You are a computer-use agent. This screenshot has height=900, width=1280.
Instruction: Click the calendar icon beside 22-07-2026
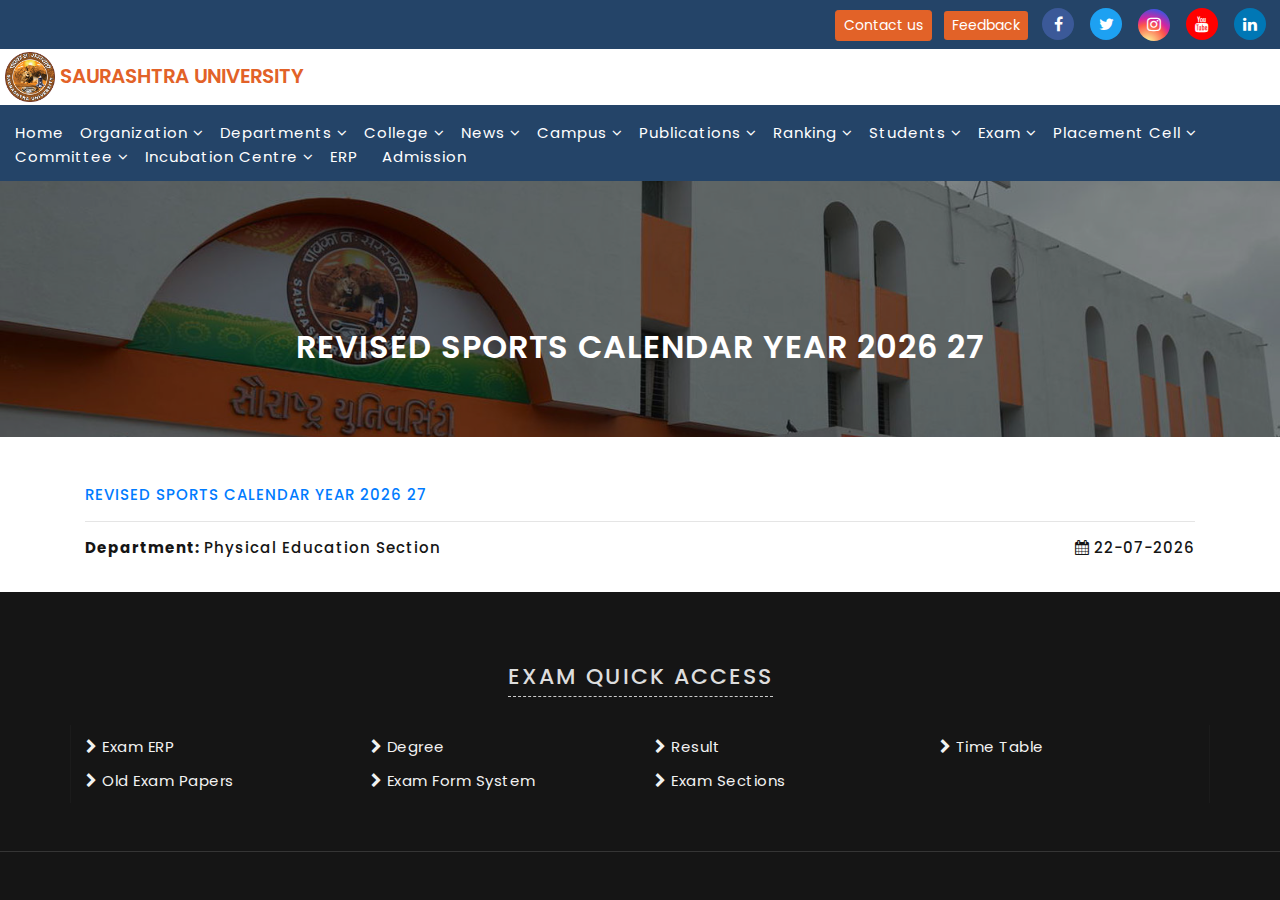1082,548
